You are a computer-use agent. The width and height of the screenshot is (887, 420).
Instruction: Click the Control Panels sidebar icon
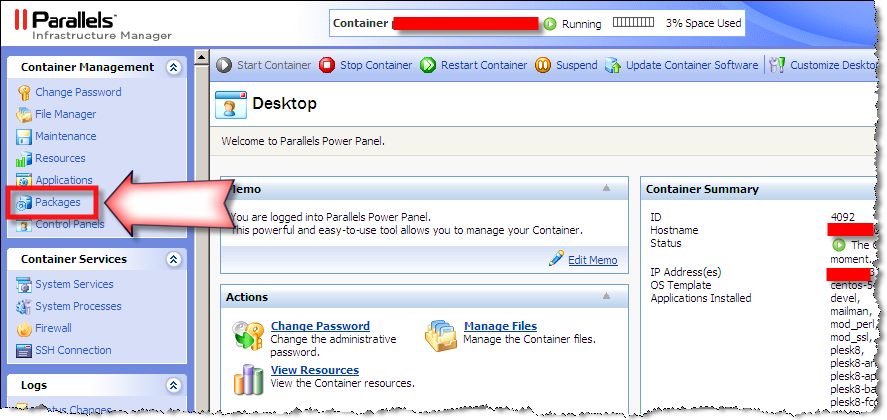tap(24, 225)
